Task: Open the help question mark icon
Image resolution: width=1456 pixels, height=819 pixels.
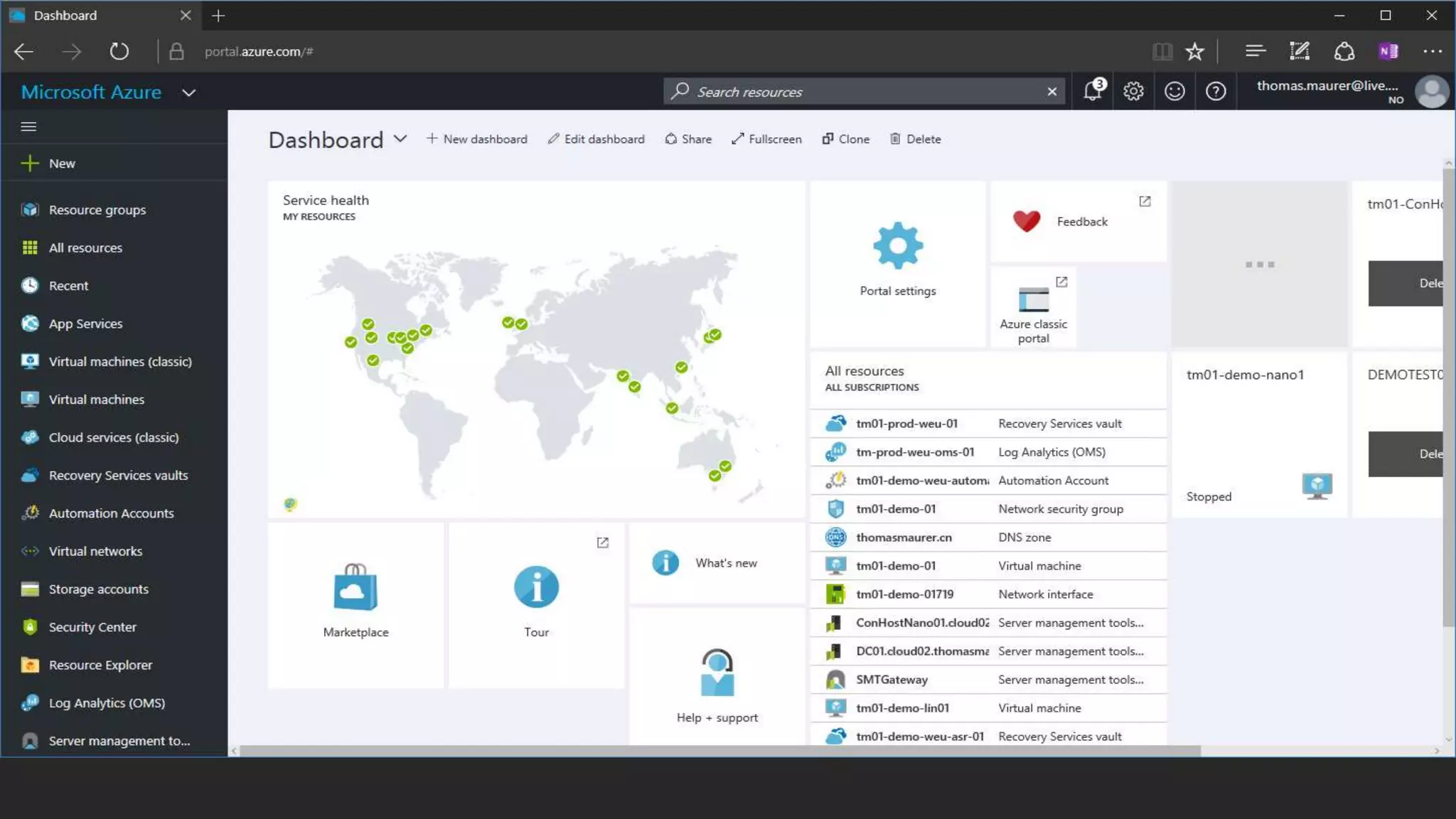Action: (1216, 92)
